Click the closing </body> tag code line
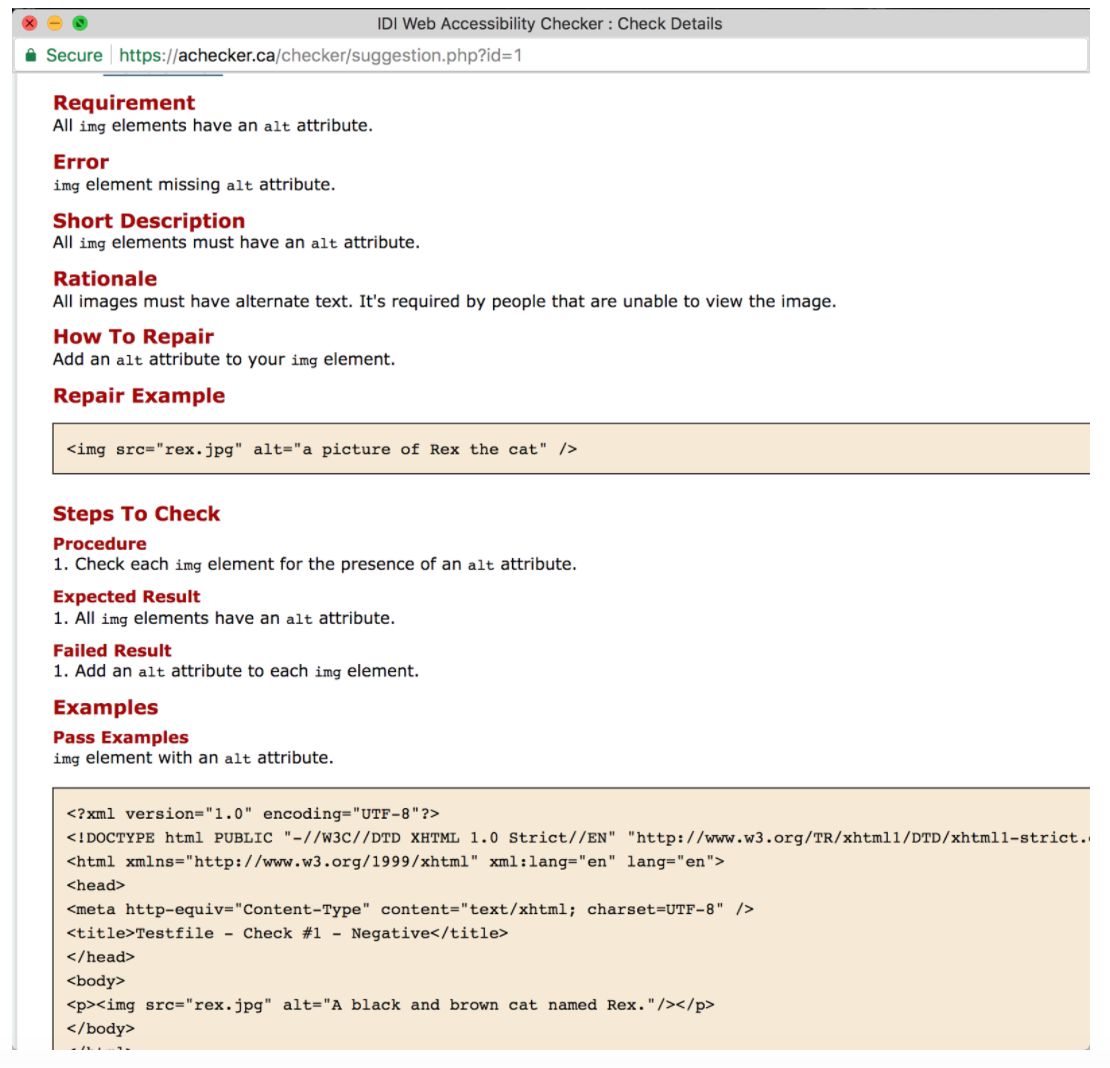Image resolution: width=1110 pixels, height=1068 pixels. [x=101, y=1028]
